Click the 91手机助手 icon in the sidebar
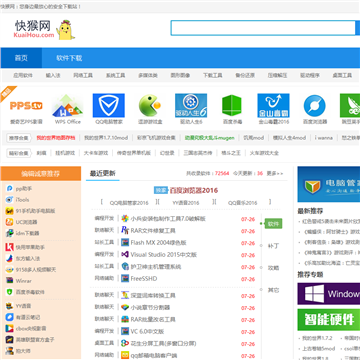Image resolution: width=360 pixels, height=360 pixels. [x=10, y=211]
